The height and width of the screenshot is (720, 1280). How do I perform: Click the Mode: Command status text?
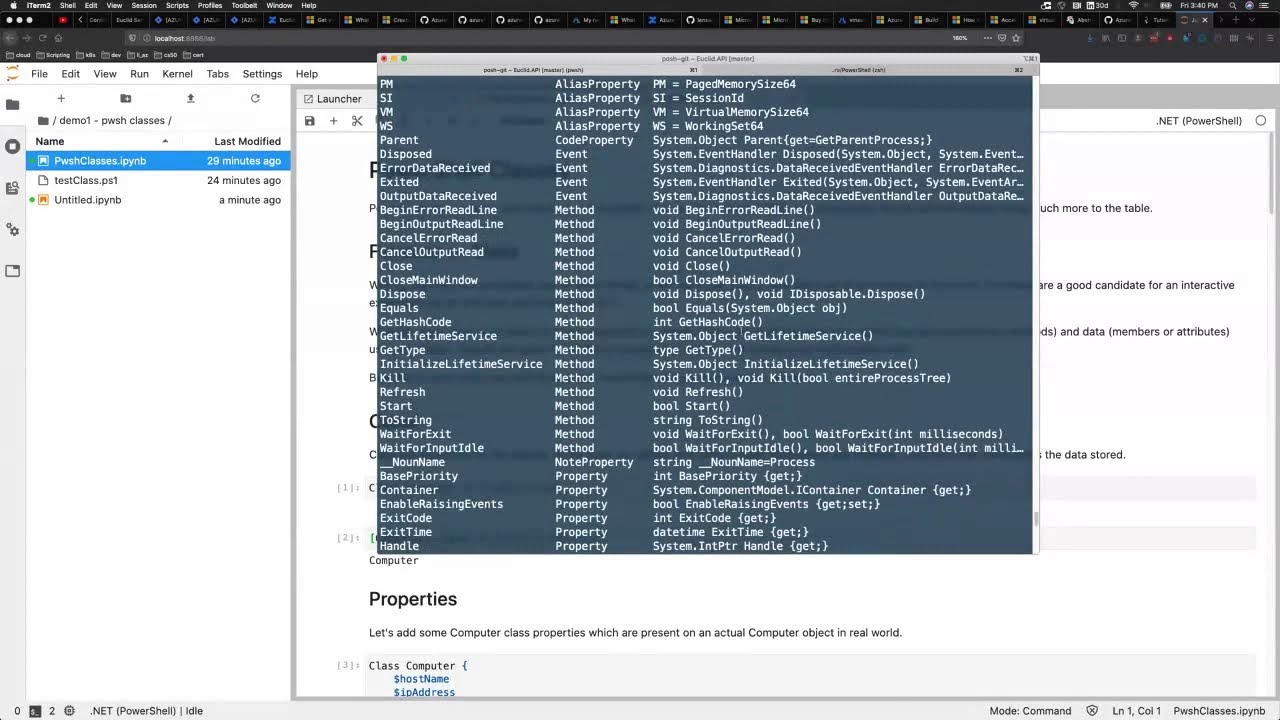[x=1030, y=711]
